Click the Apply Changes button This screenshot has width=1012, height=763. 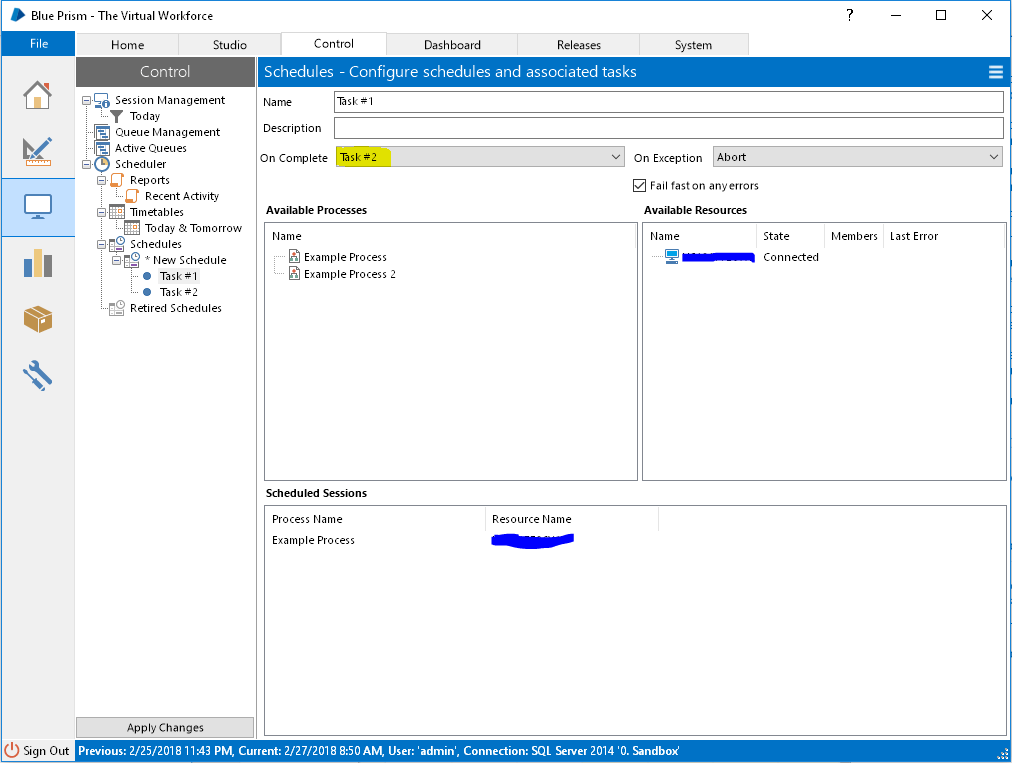tap(165, 727)
